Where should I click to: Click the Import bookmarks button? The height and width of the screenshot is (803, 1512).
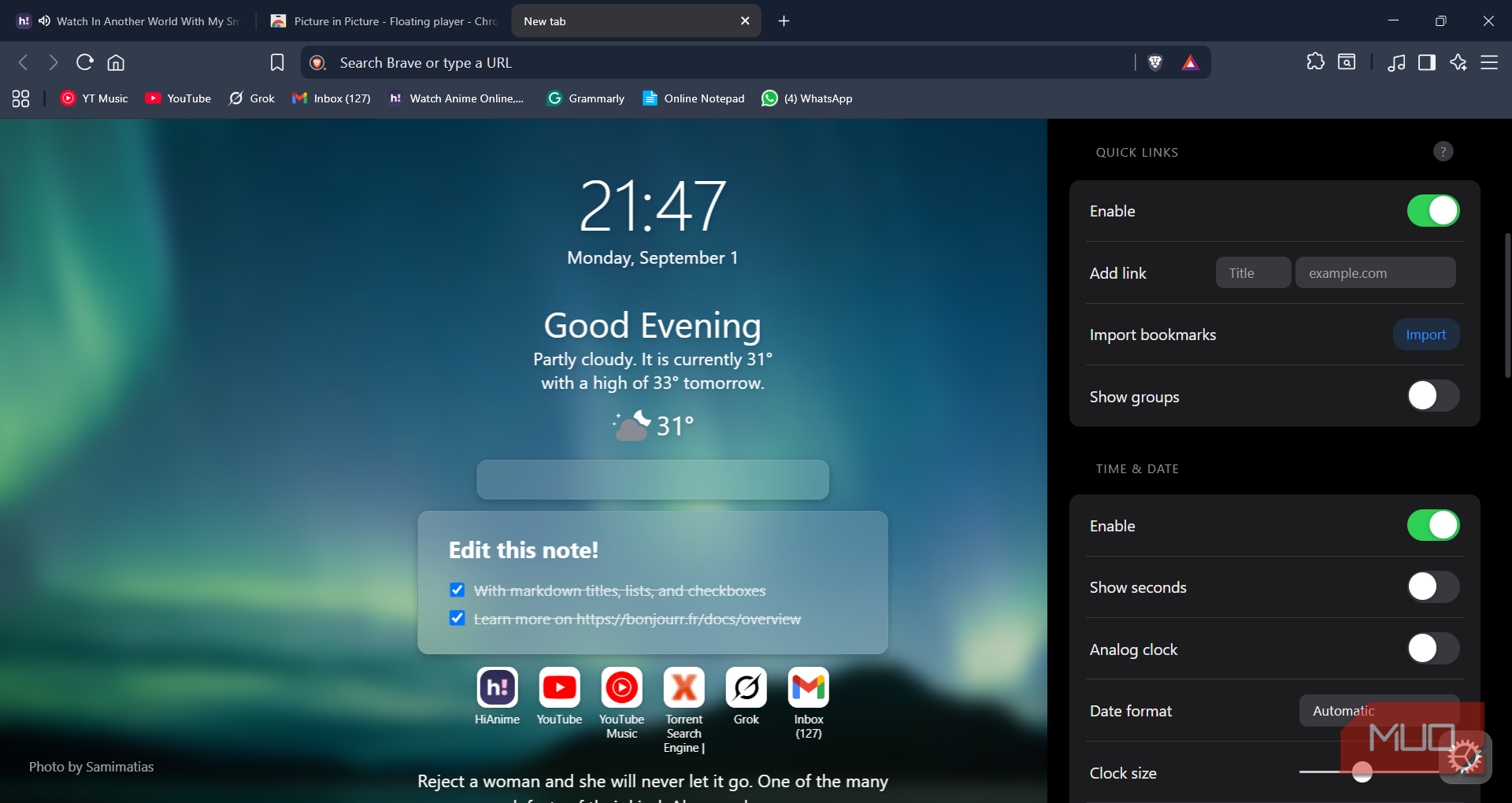pyautogui.click(x=1426, y=335)
